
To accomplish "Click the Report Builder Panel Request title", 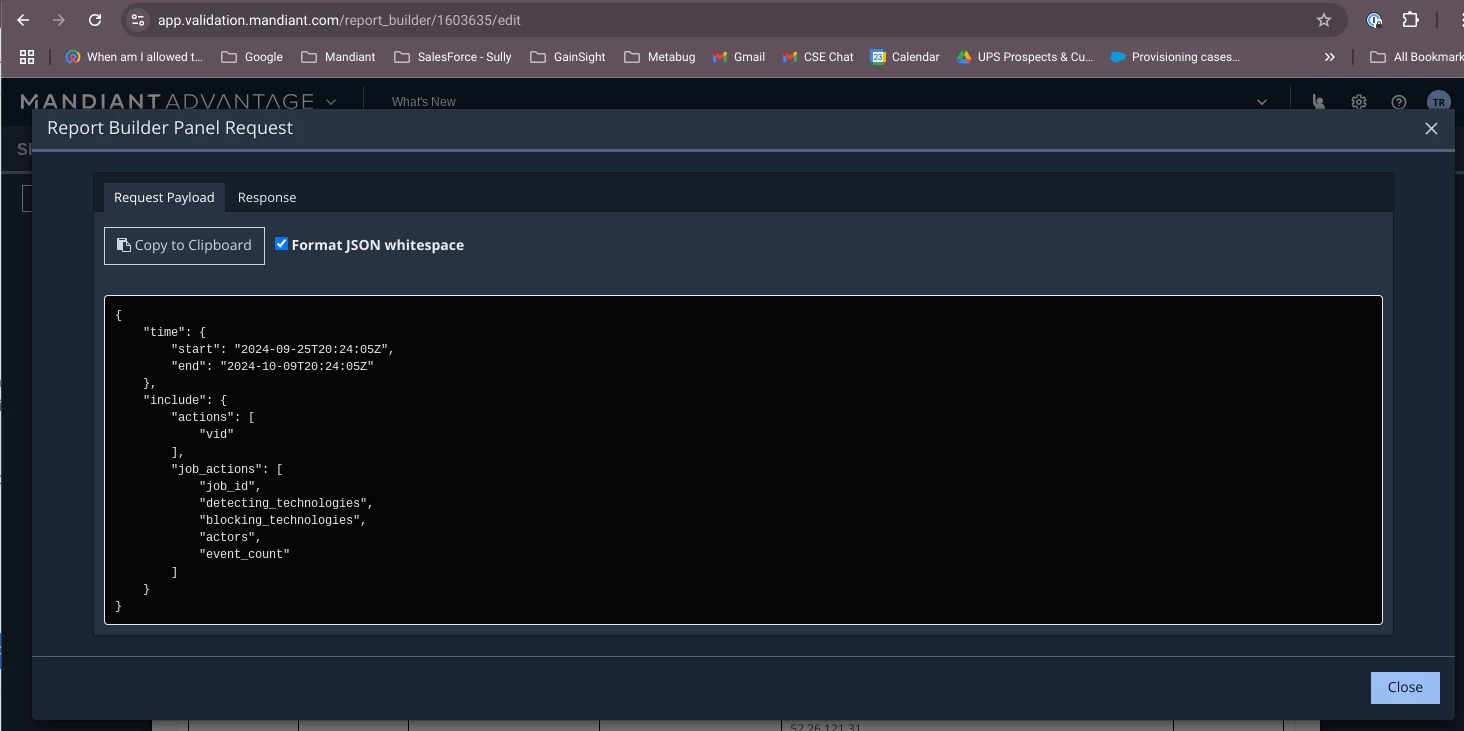I will click(x=170, y=128).
